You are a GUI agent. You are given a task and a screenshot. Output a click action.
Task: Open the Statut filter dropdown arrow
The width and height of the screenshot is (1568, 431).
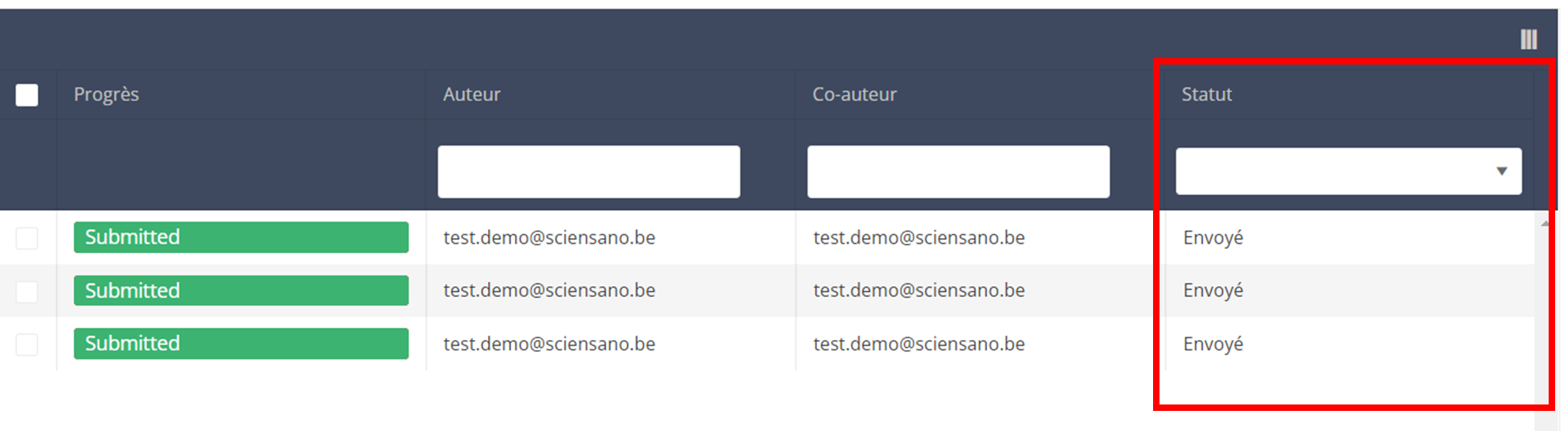point(1501,171)
